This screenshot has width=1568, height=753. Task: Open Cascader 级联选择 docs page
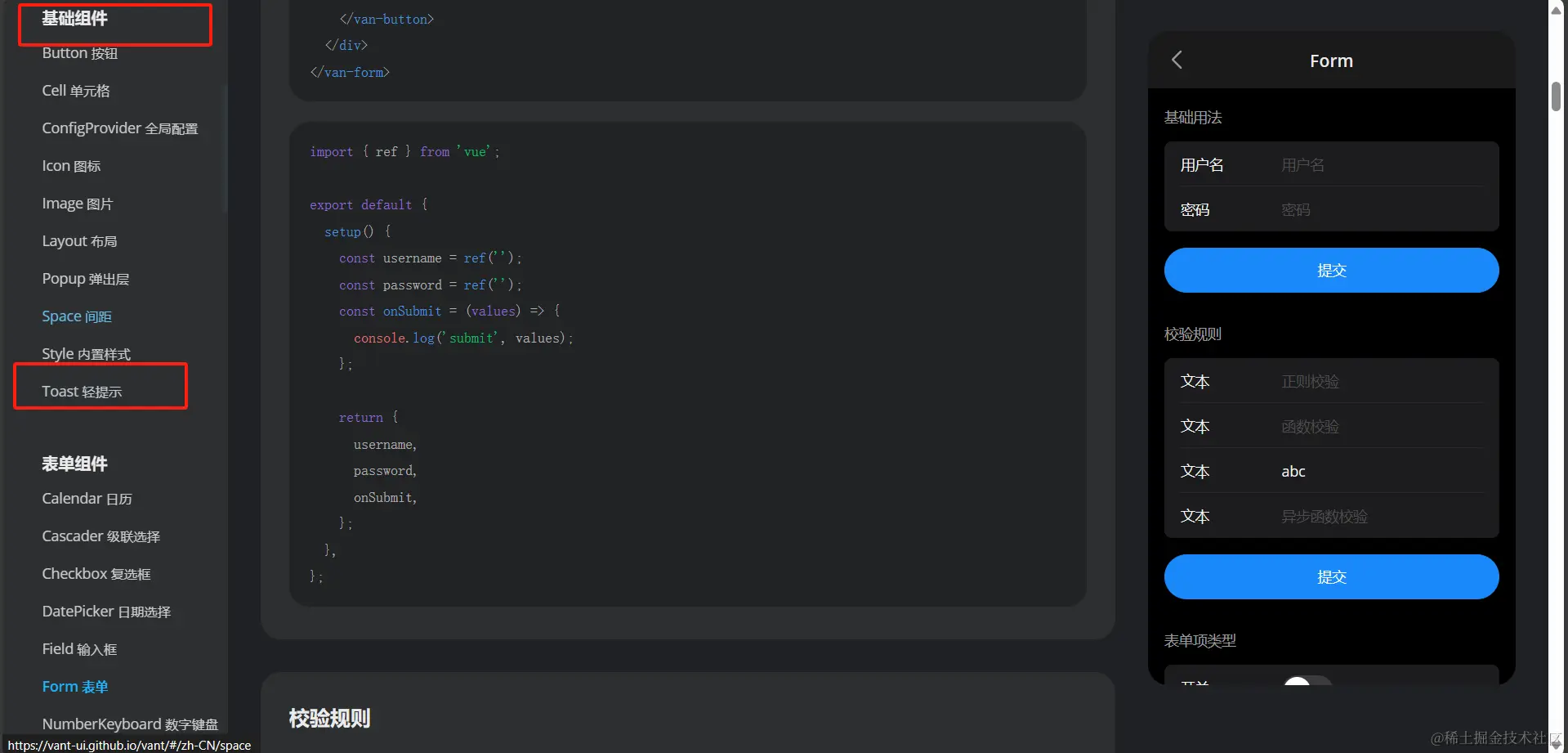(101, 536)
